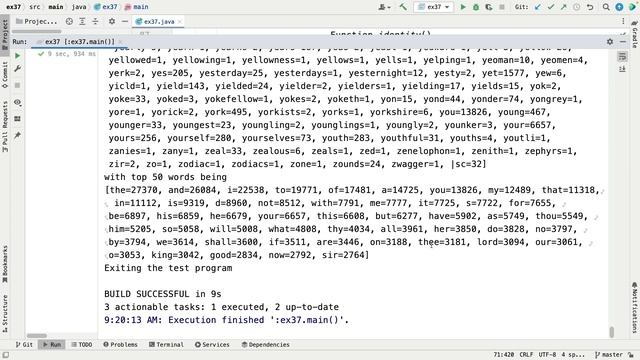This screenshot has height=360, width=640.
Task: Click the main method breadcrumb
Action: click(x=137, y=7)
